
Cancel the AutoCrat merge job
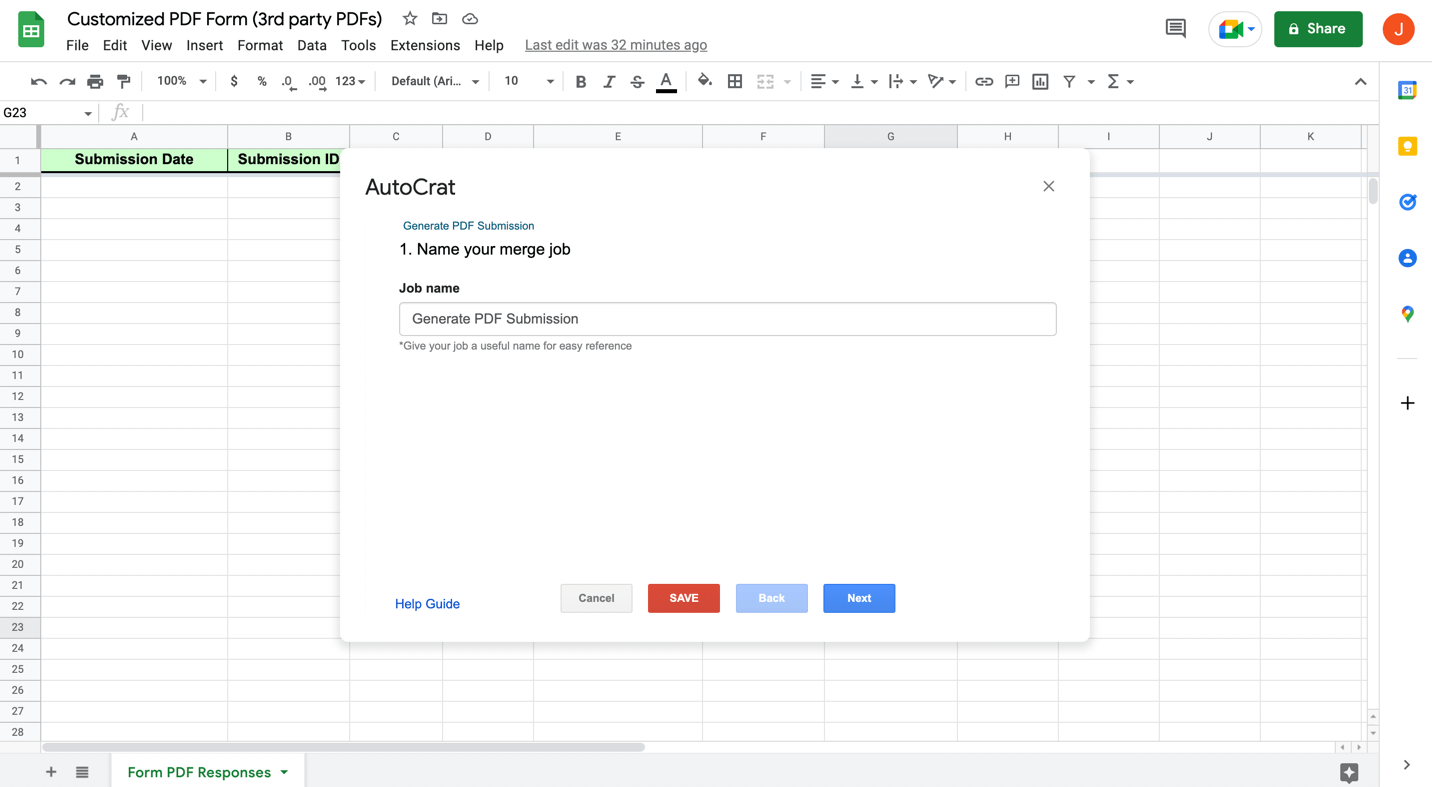596,598
